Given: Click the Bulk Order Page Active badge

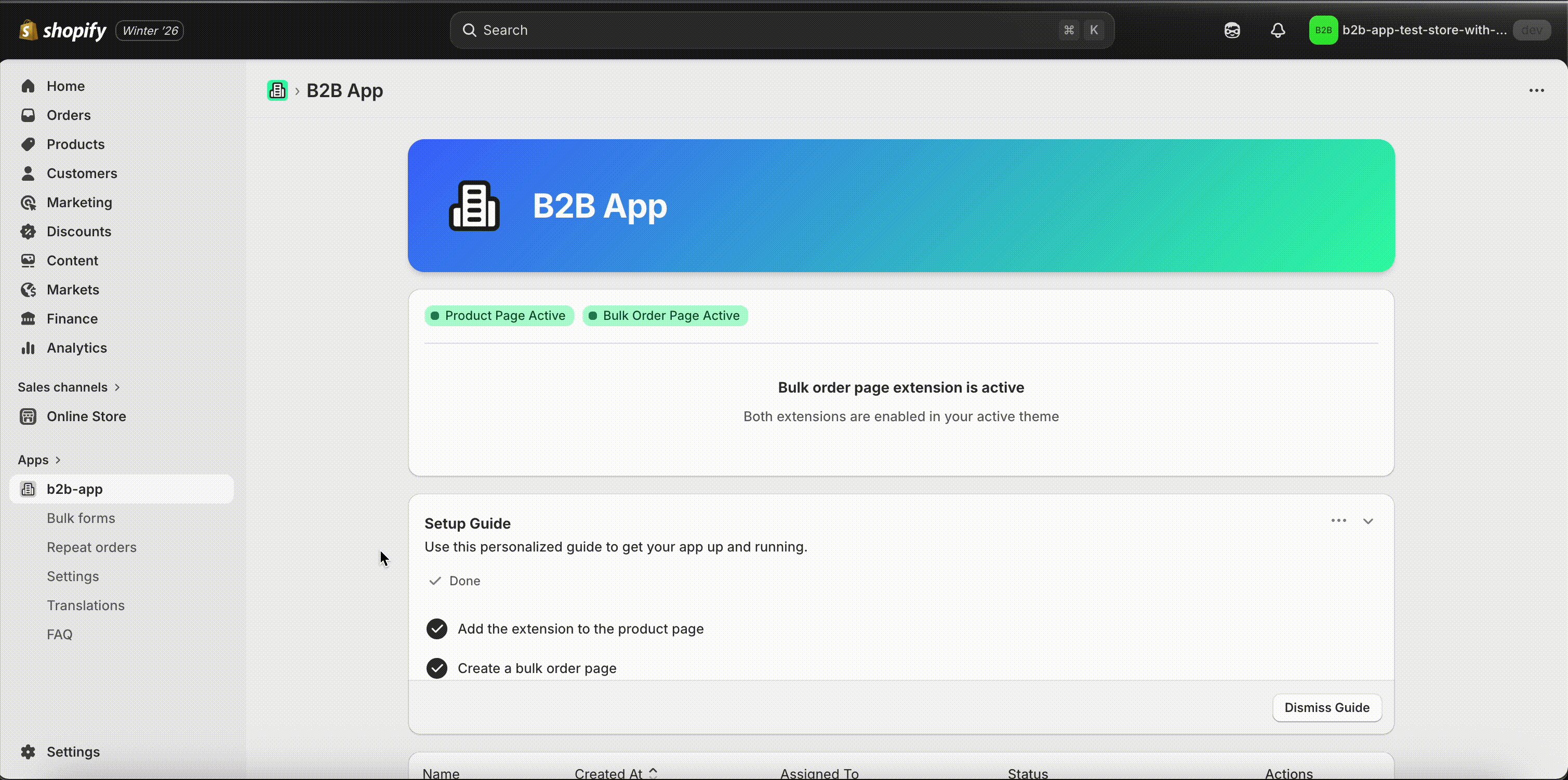Looking at the screenshot, I should 666,316.
